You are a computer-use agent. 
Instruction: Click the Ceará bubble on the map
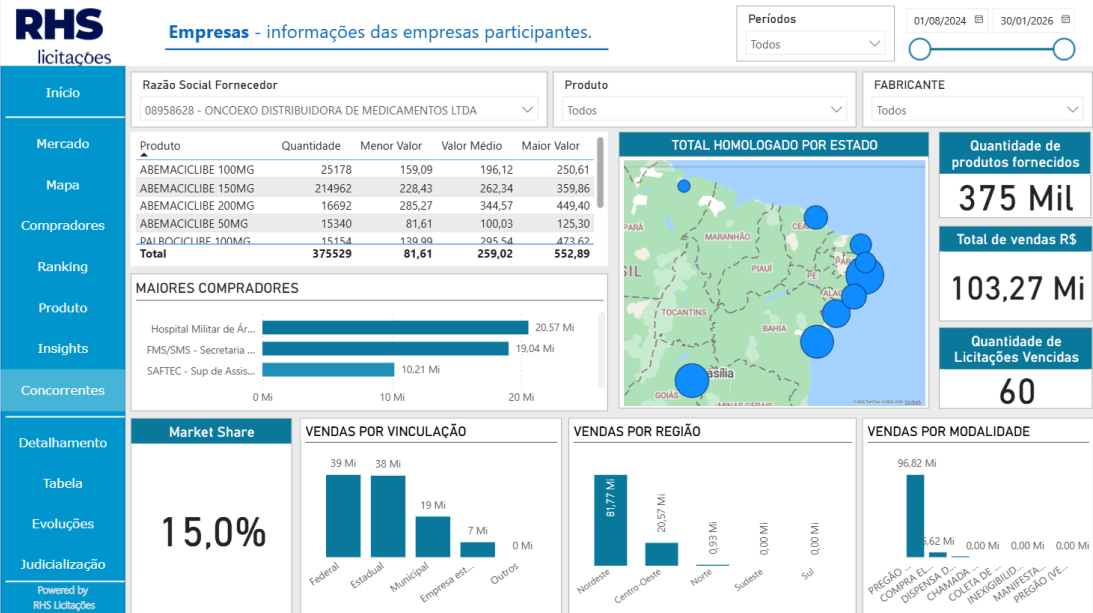(816, 217)
